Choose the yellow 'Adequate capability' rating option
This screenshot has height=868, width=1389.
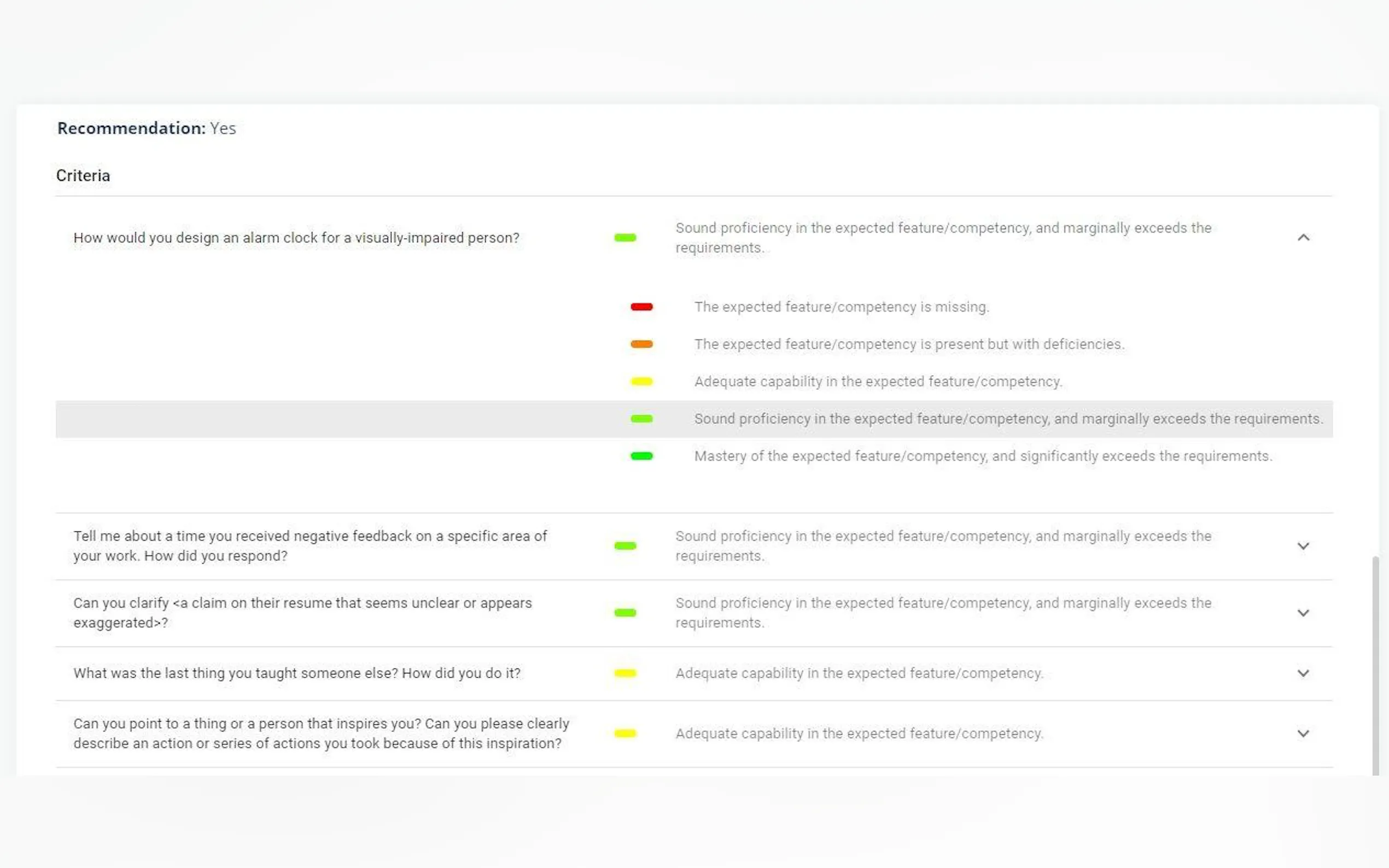(x=641, y=382)
